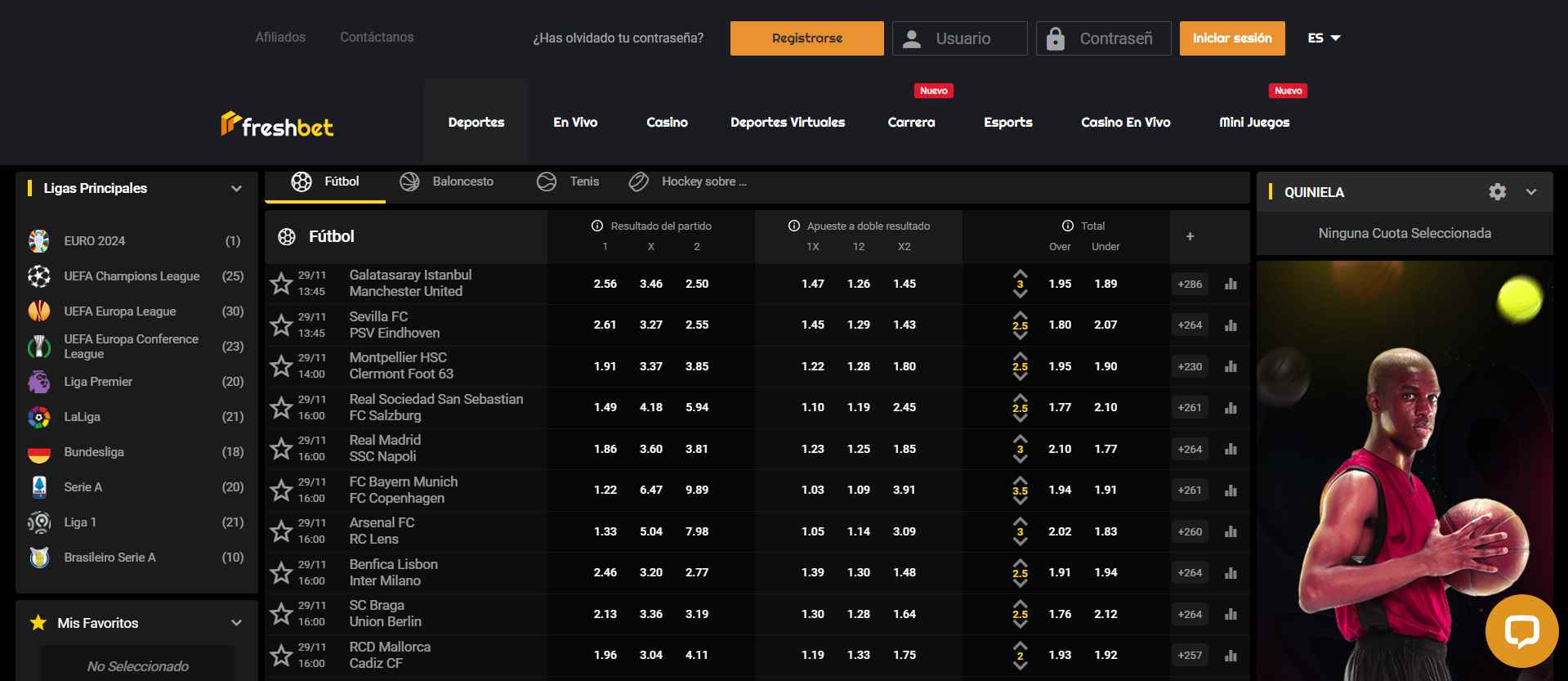Select Over 2.02 for Arsenal match
Image resolution: width=1568 pixels, height=681 pixels.
tap(1060, 531)
